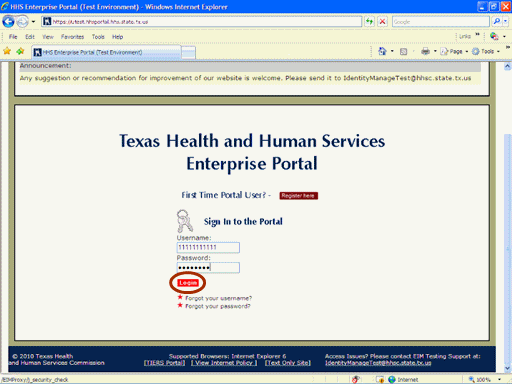This screenshot has width=512, height=384.
Task: Click the Print toolbar icon
Action: 425,51
